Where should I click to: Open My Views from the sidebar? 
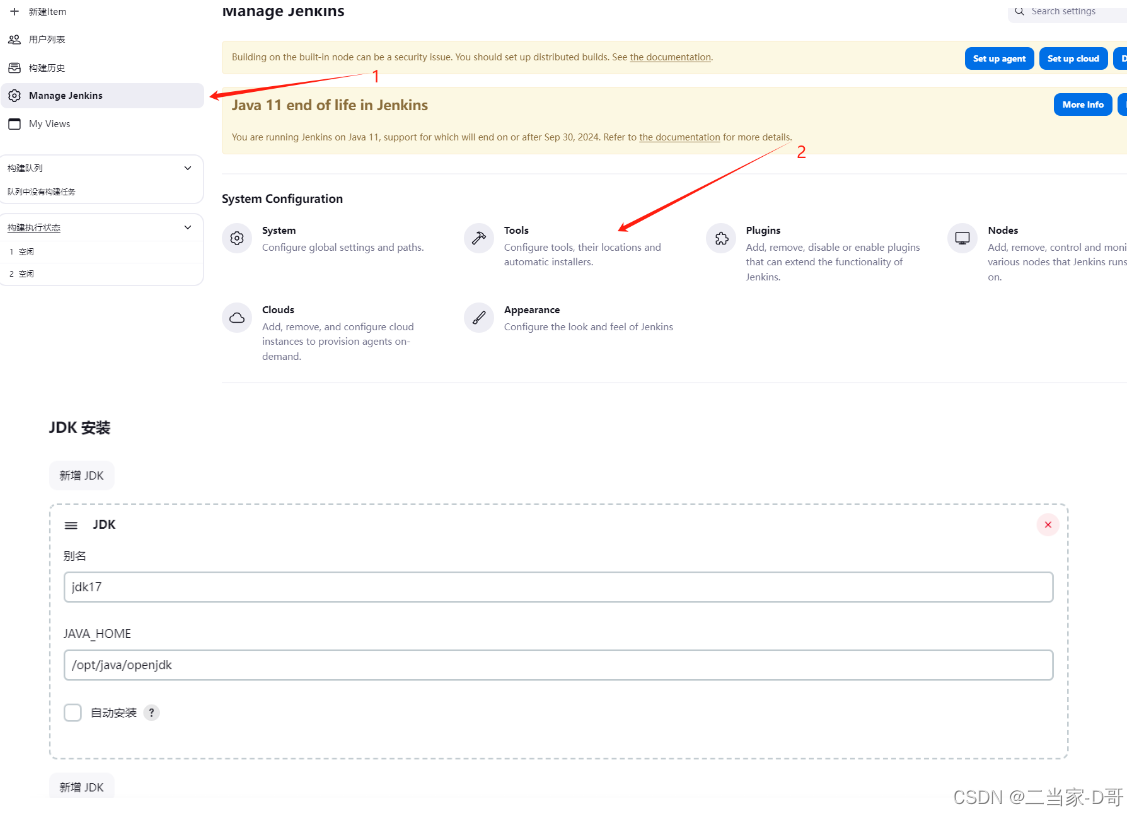[48, 123]
